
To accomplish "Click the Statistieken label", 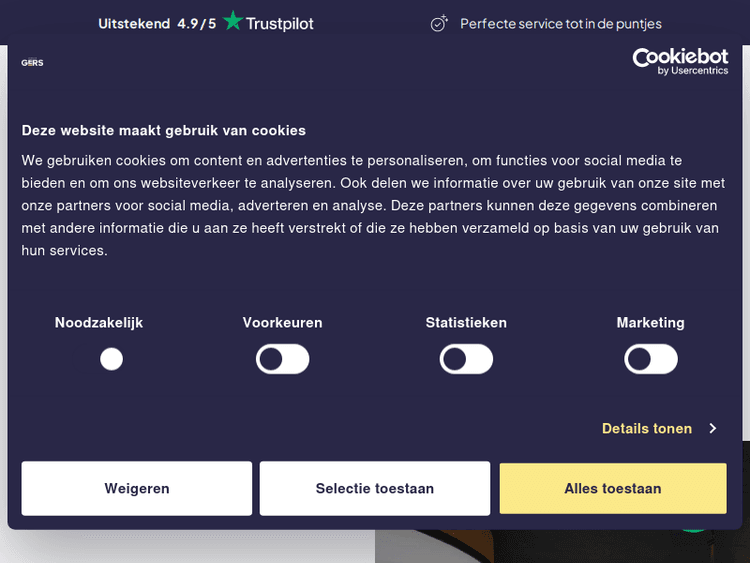I will [x=466, y=323].
